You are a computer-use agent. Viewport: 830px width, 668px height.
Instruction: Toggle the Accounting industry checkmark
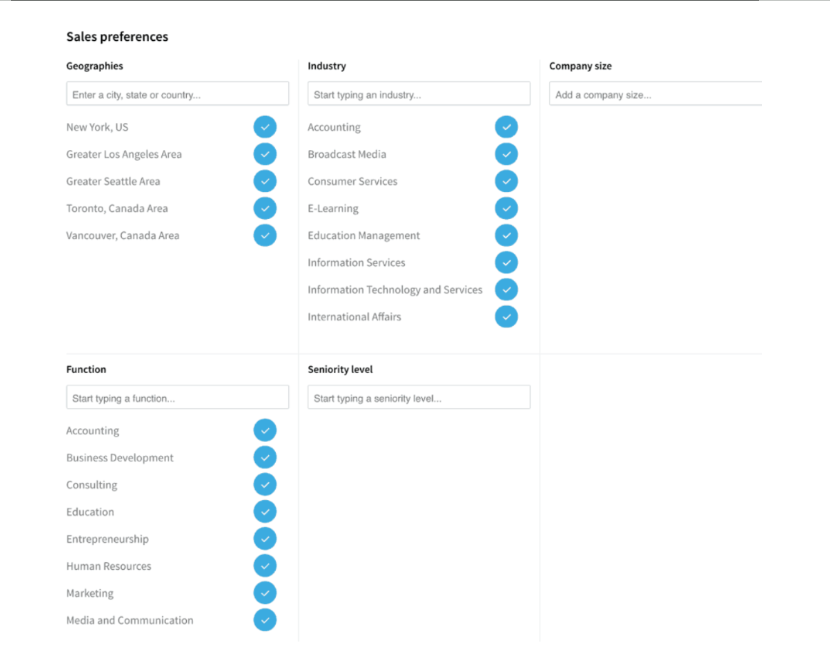[507, 127]
